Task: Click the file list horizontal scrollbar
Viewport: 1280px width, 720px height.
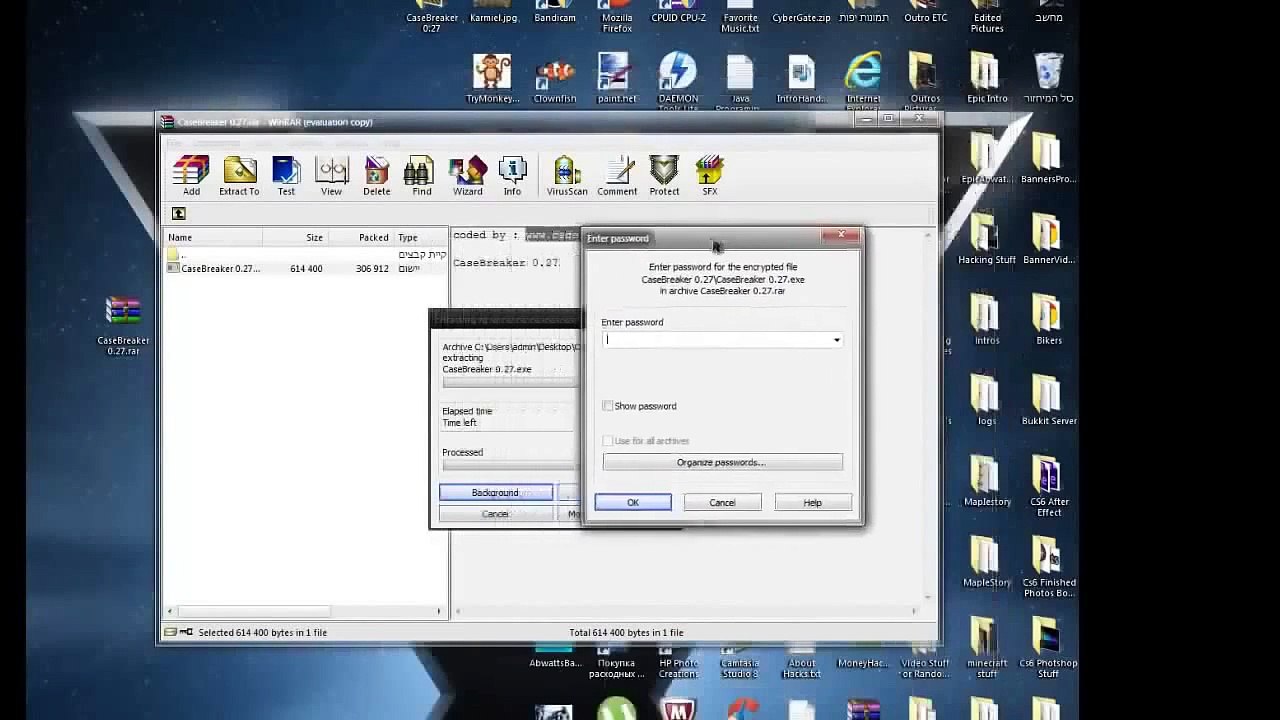Action: pos(305,610)
